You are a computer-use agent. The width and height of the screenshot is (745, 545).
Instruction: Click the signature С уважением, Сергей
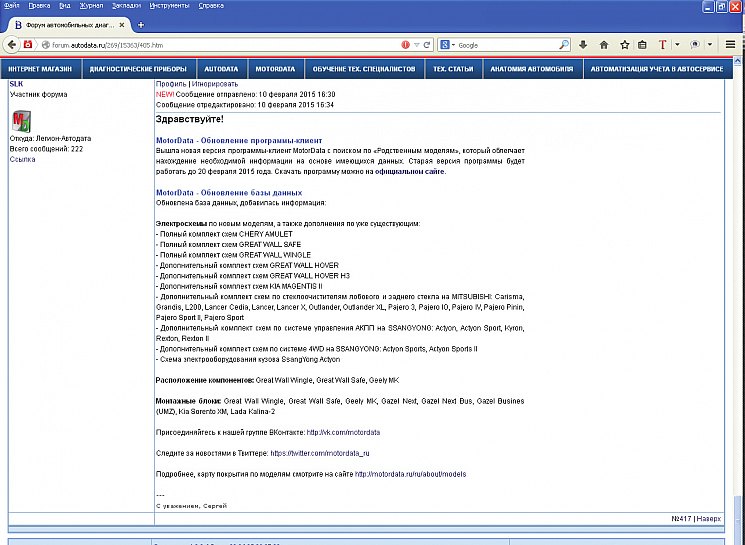pyautogui.click(x=191, y=506)
